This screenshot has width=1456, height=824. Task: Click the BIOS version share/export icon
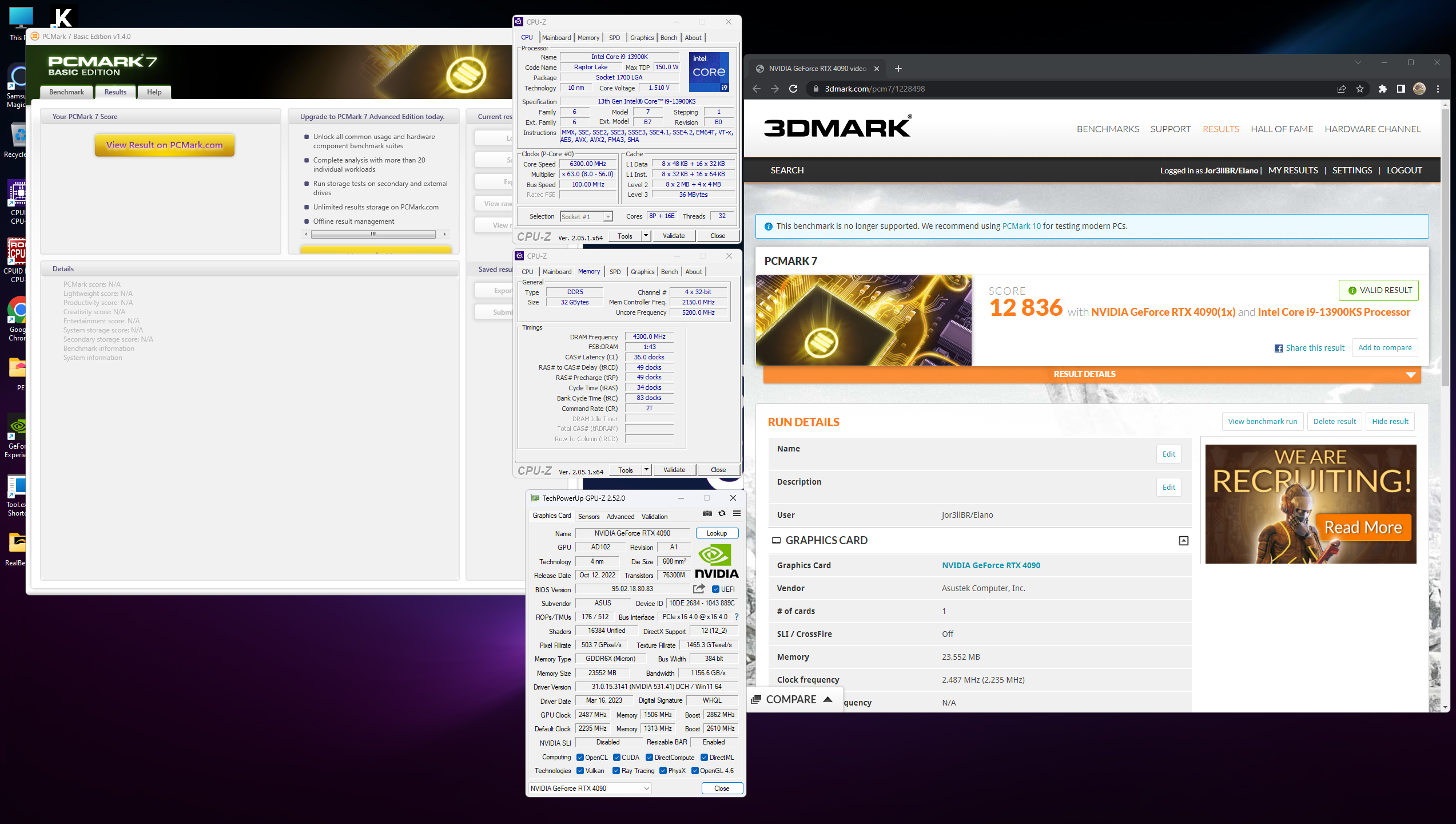click(x=699, y=589)
